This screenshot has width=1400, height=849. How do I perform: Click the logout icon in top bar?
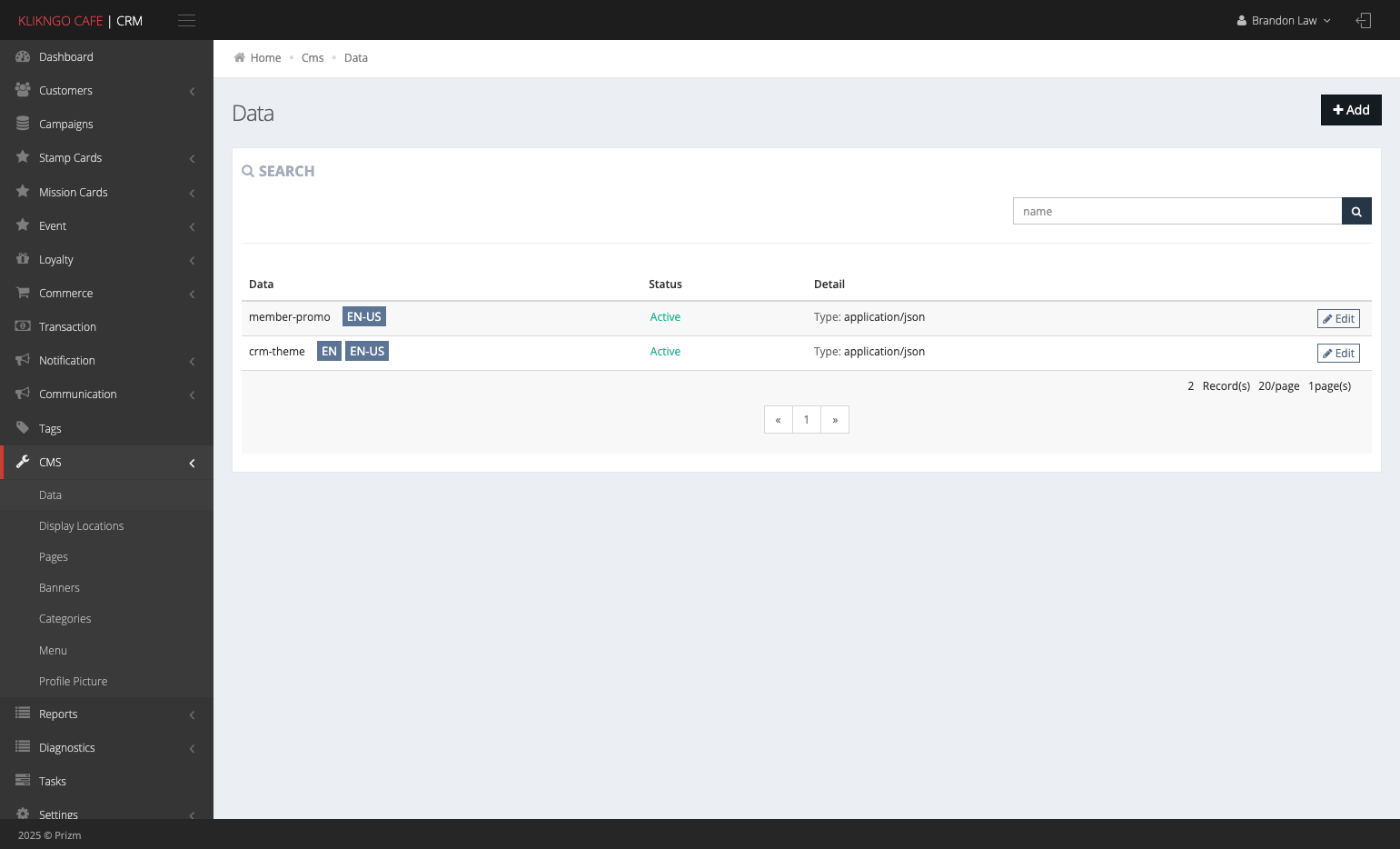click(1363, 20)
